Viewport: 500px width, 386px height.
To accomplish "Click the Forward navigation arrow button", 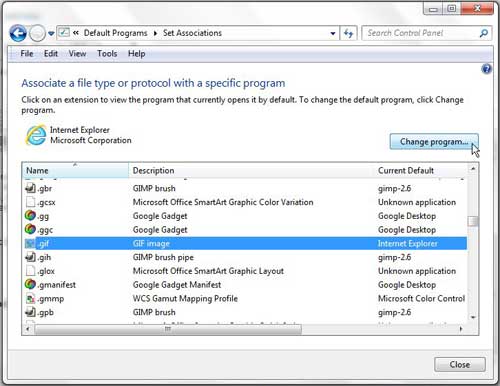I will pos(37,33).
